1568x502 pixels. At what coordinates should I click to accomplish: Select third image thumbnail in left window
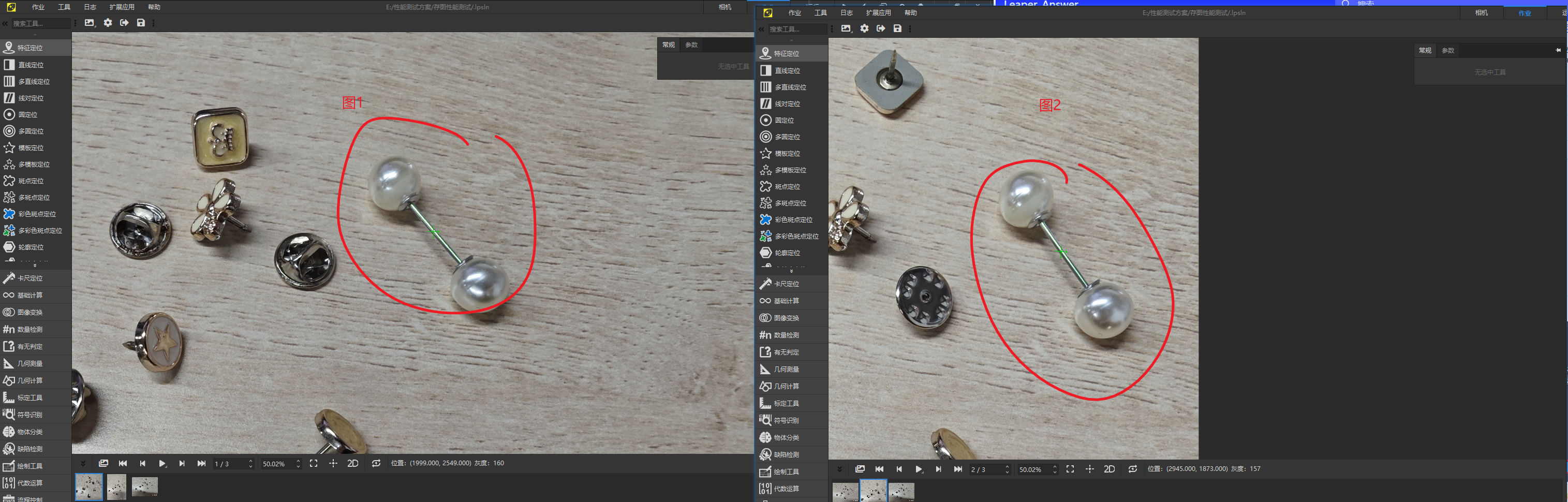(x=144, y=487)
